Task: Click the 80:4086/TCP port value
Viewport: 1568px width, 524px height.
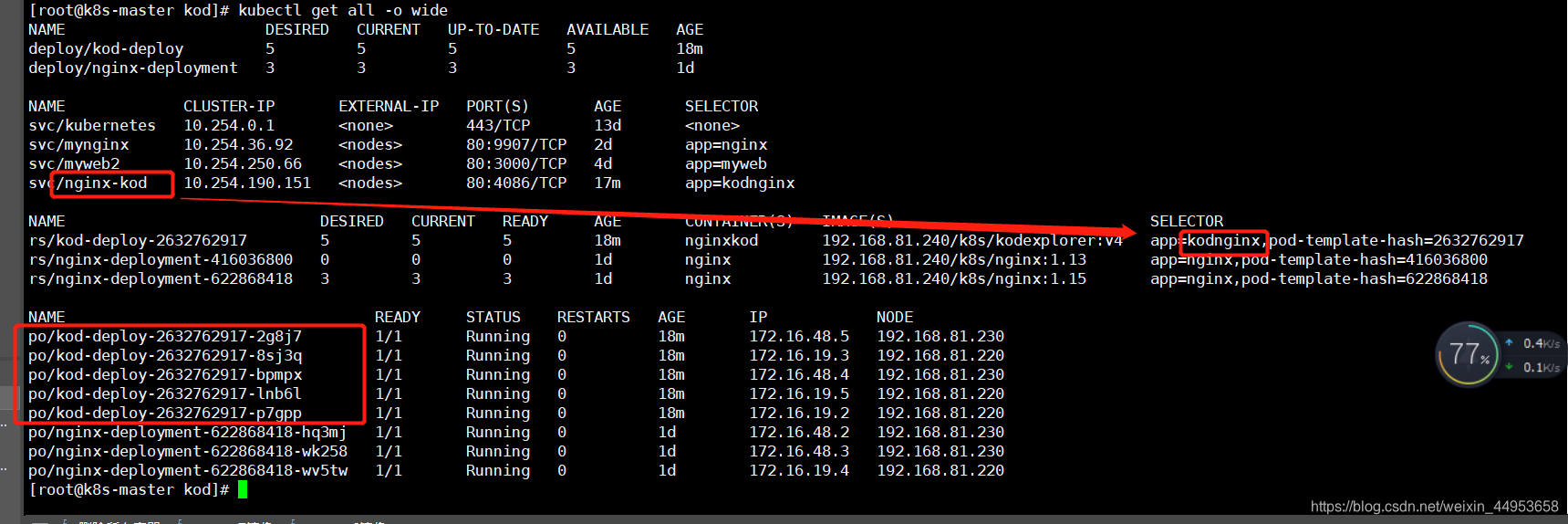Action: point(516,183)
